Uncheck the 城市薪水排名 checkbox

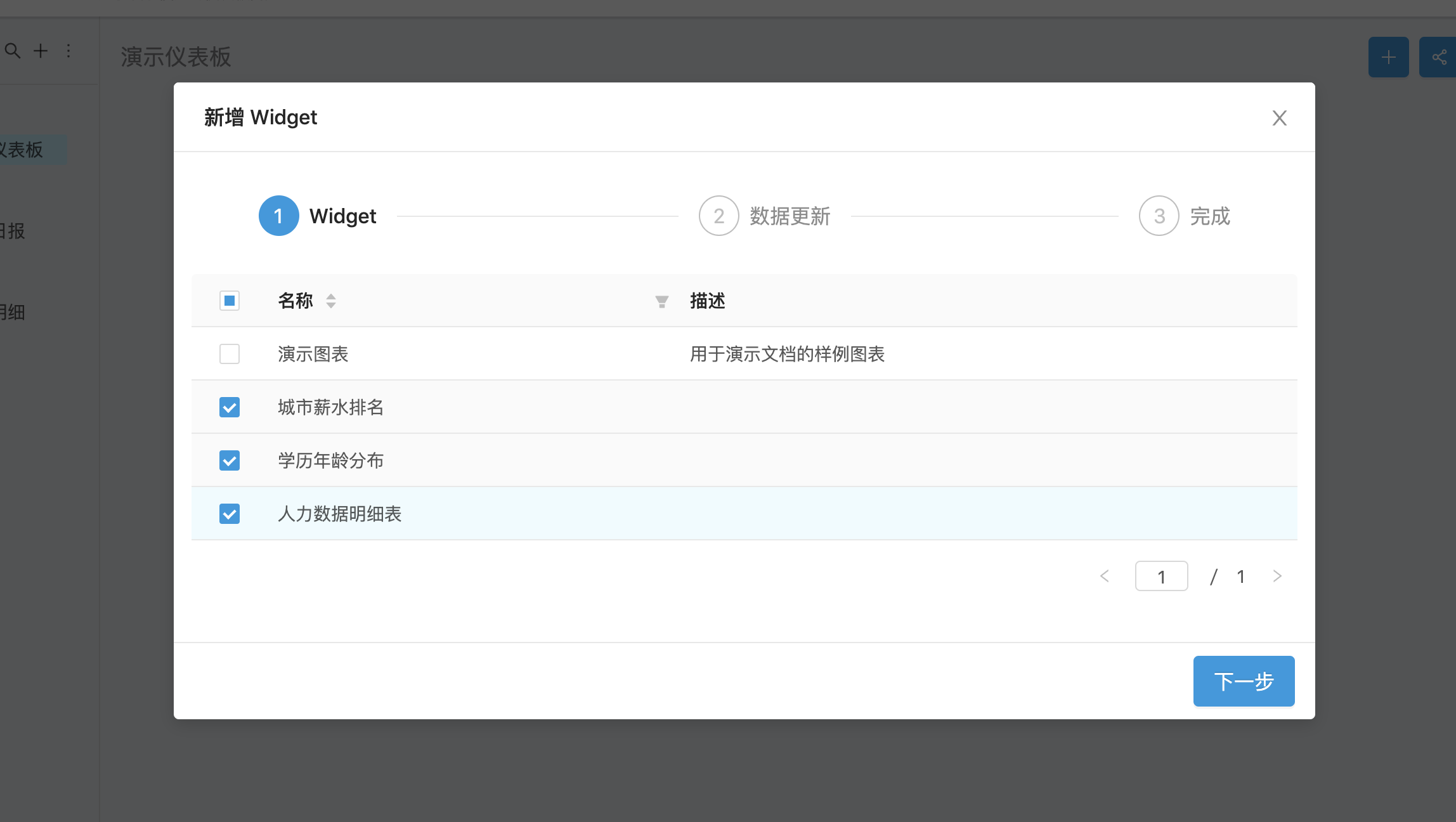pos(230,407)
